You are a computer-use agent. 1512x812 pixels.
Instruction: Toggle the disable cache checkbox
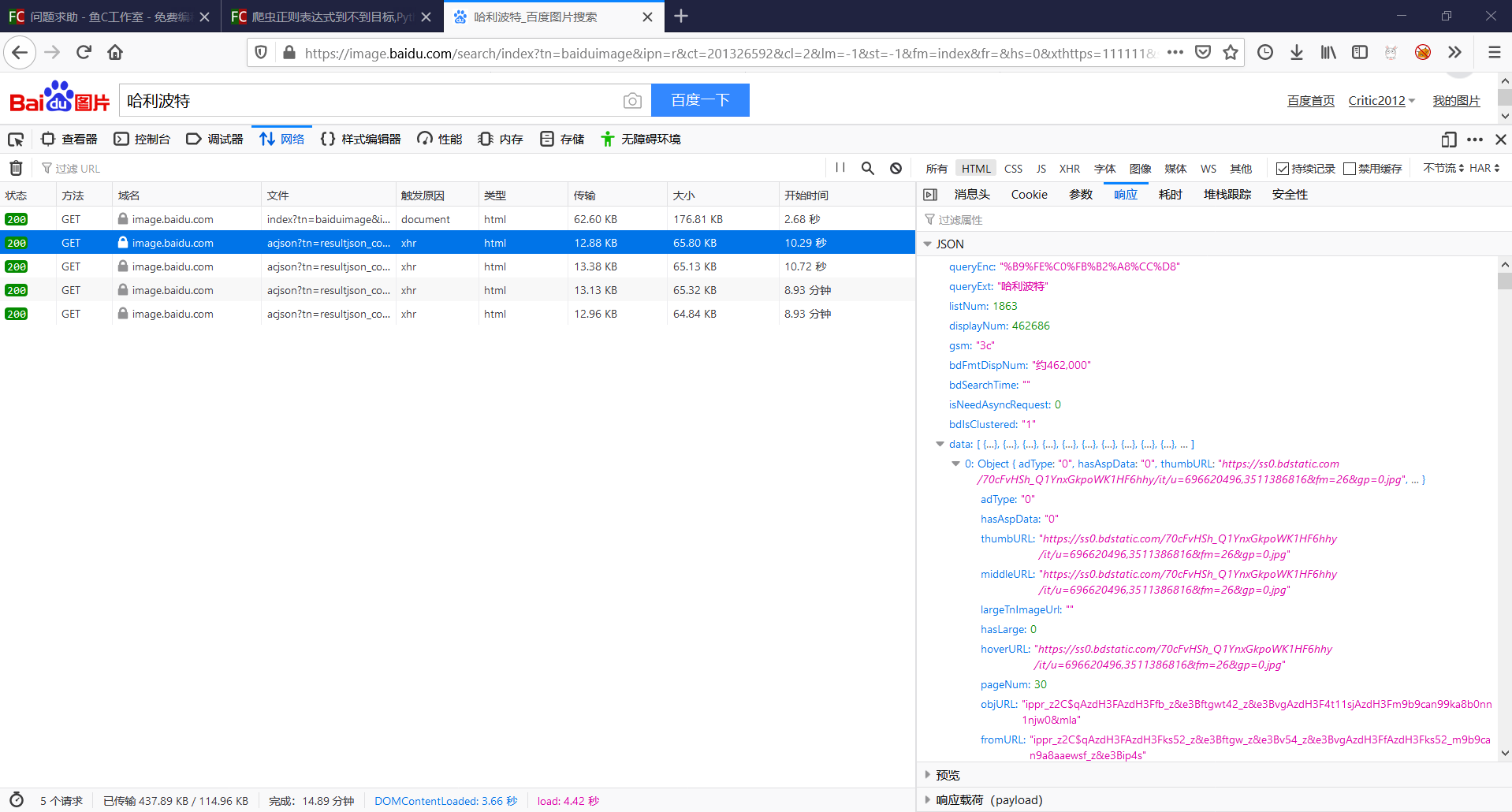point(1349,169)
